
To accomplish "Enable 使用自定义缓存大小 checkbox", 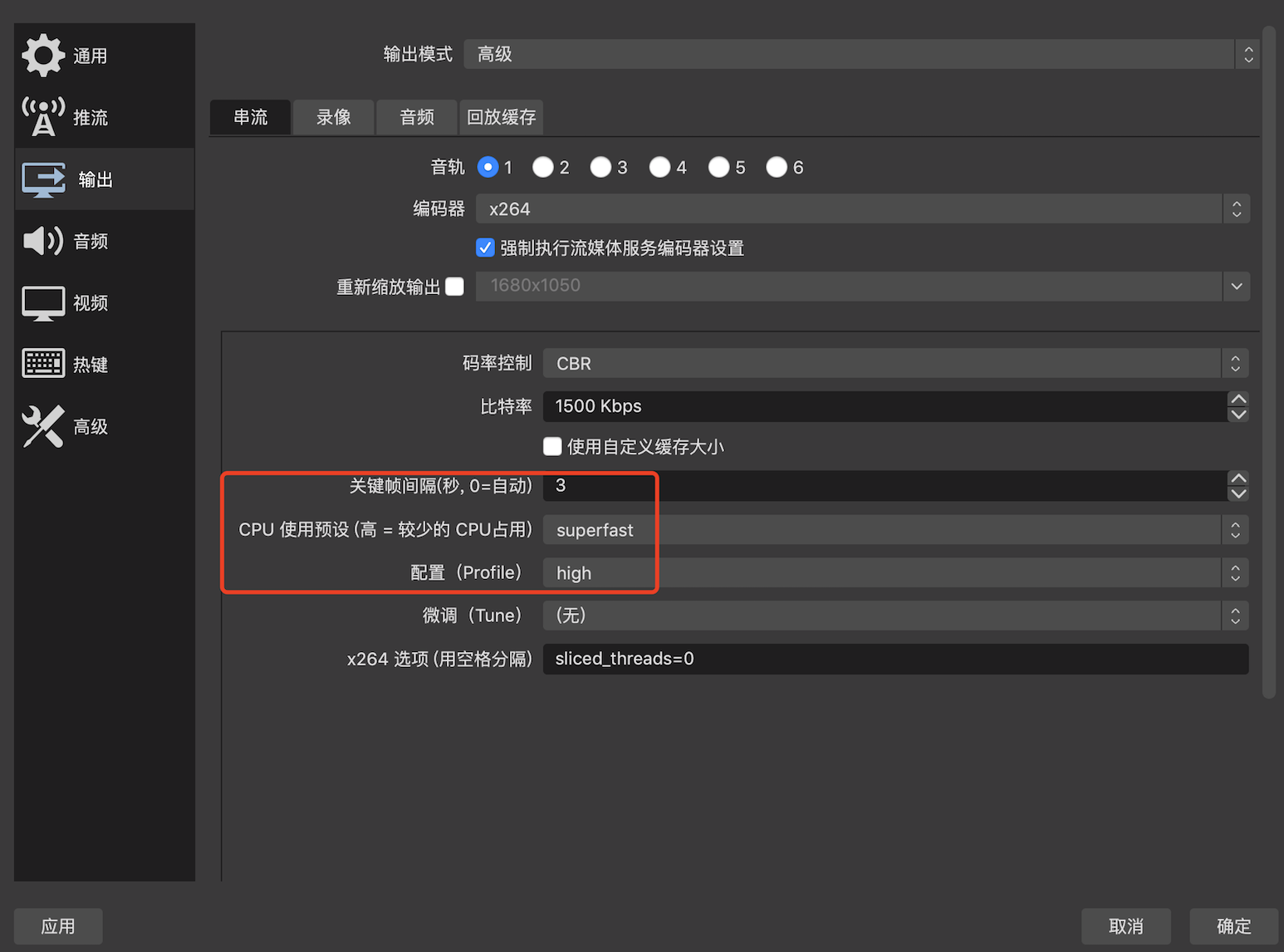I will [552, 446].
